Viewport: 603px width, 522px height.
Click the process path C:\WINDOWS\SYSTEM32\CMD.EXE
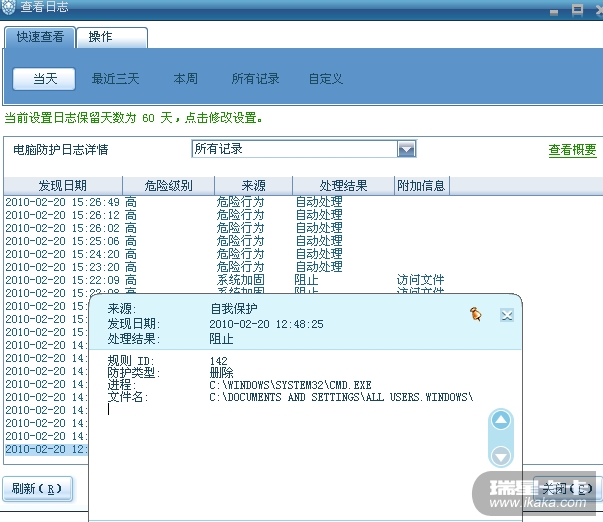290,385
